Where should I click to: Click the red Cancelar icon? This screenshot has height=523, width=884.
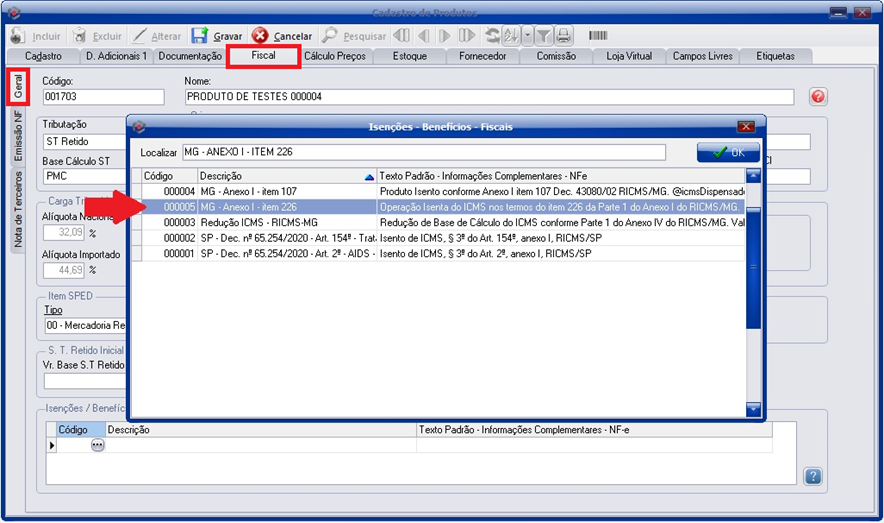[260, 36]
